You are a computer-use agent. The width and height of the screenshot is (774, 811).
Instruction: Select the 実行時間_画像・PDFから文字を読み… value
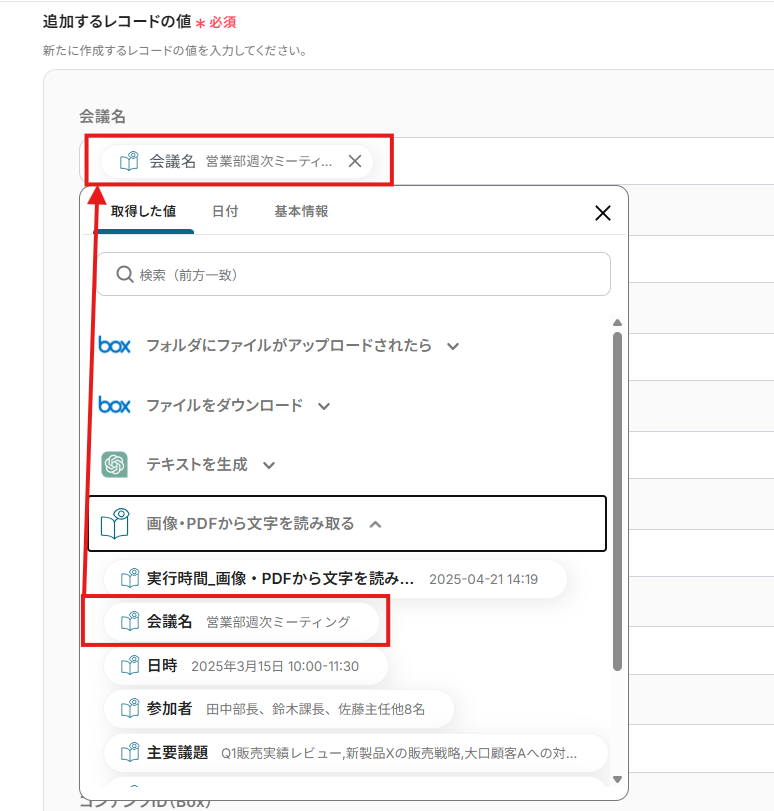(335, 579)
